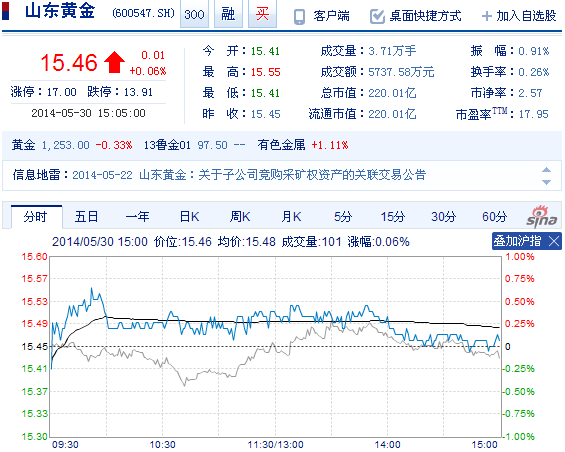
Task: Click the 14:00 time axis label
Action: click(387, 445)
